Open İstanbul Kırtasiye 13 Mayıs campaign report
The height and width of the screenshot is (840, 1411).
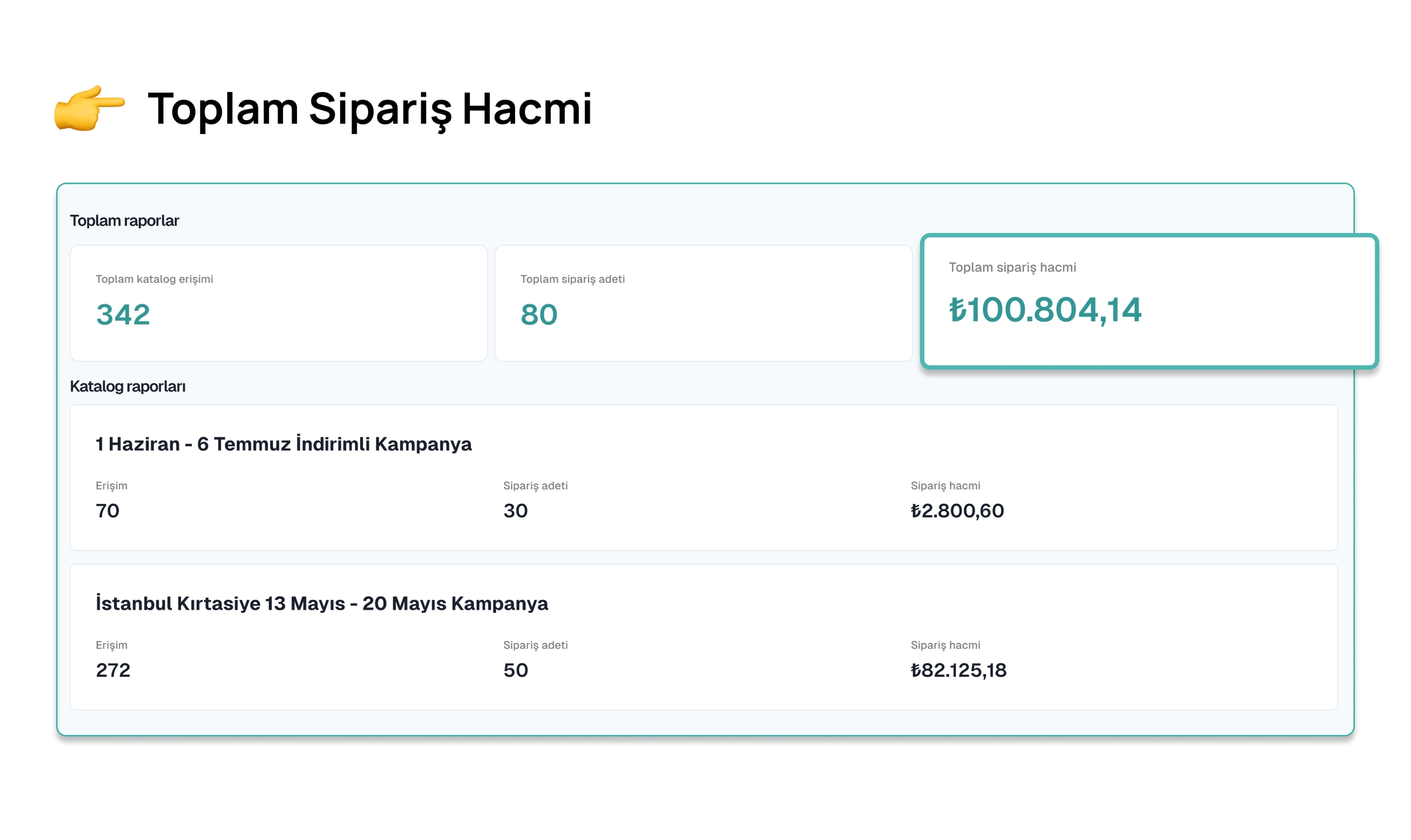click(322, 603)
